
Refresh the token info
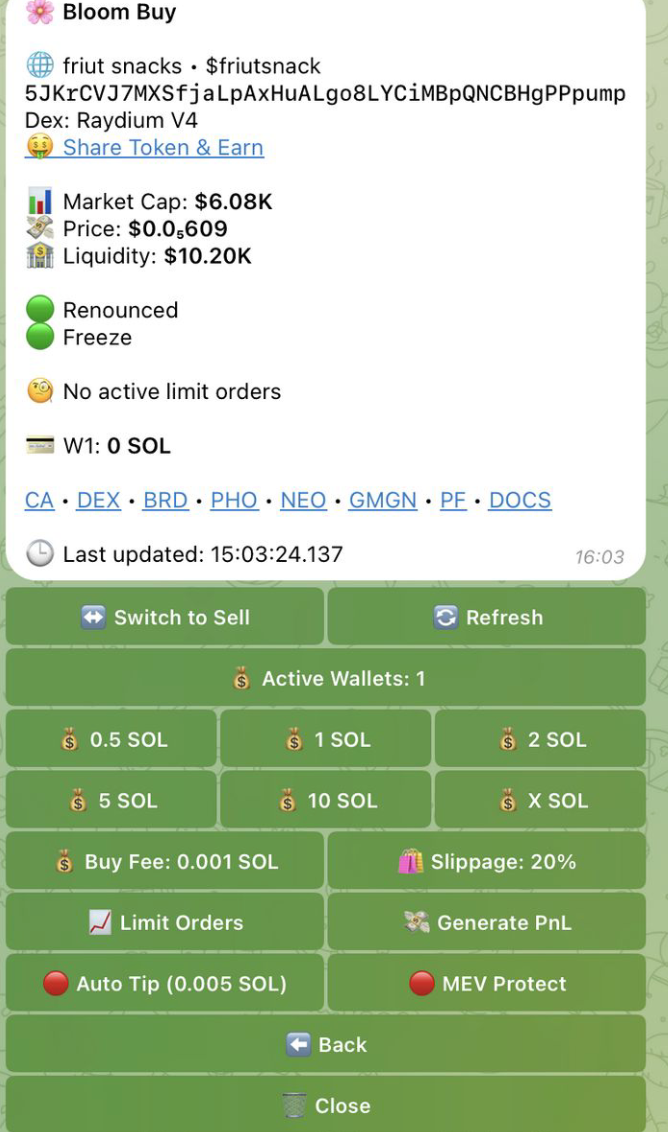(x=487, y=618)
